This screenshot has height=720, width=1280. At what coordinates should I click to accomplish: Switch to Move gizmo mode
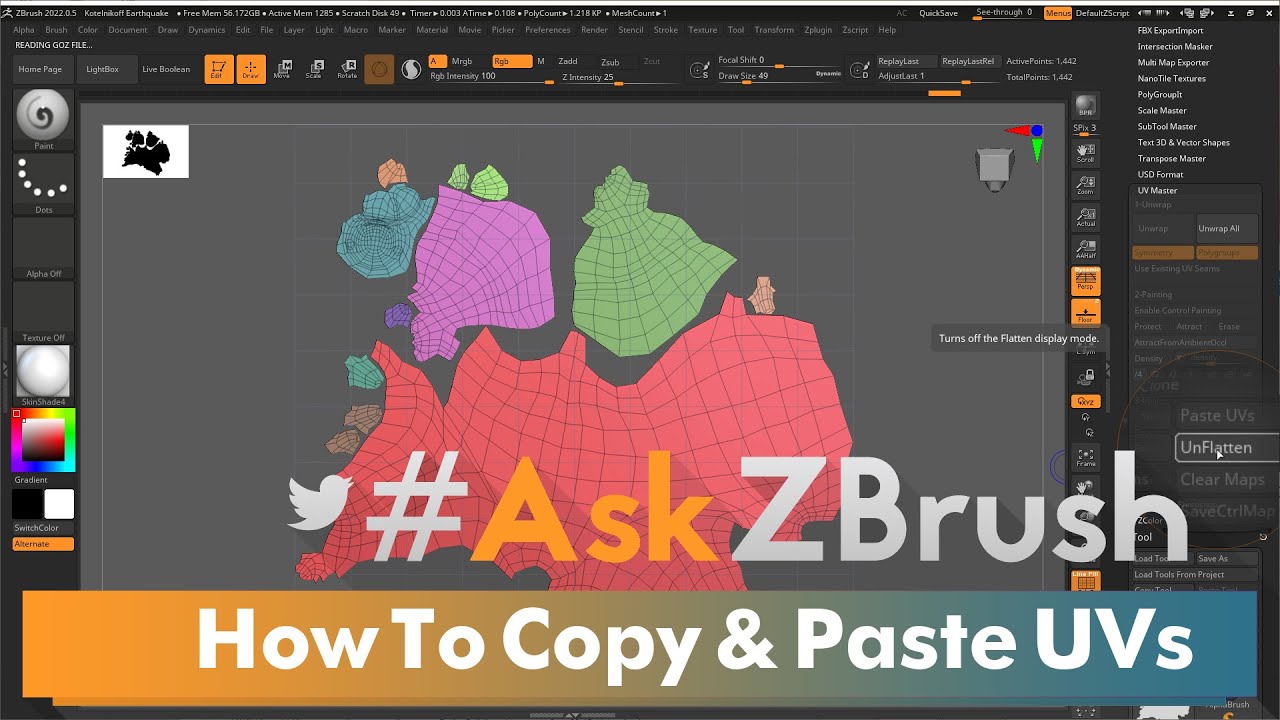tap(282, 69)
